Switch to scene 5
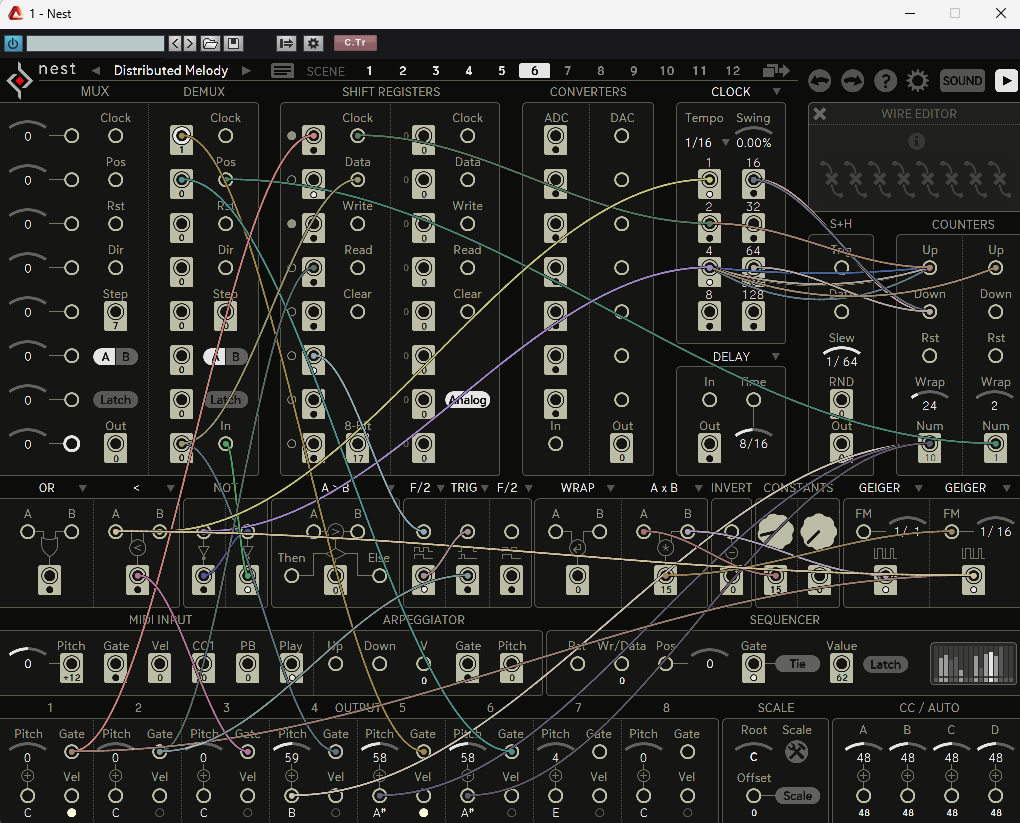 (x=502, y=70)
